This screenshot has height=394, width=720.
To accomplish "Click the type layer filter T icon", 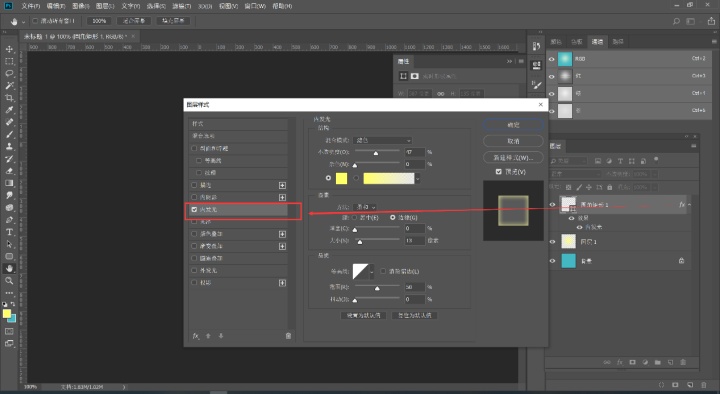I will 620,161.
